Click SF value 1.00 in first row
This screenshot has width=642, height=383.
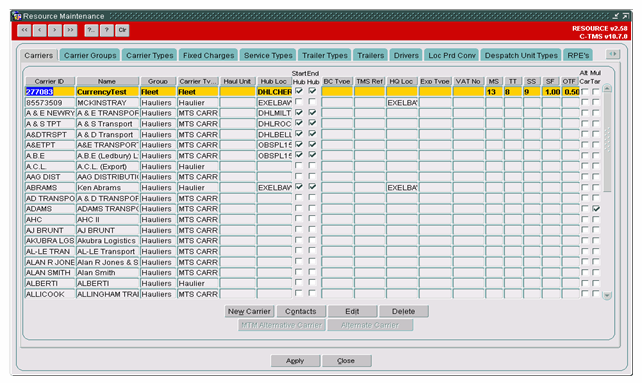point(552,92)
